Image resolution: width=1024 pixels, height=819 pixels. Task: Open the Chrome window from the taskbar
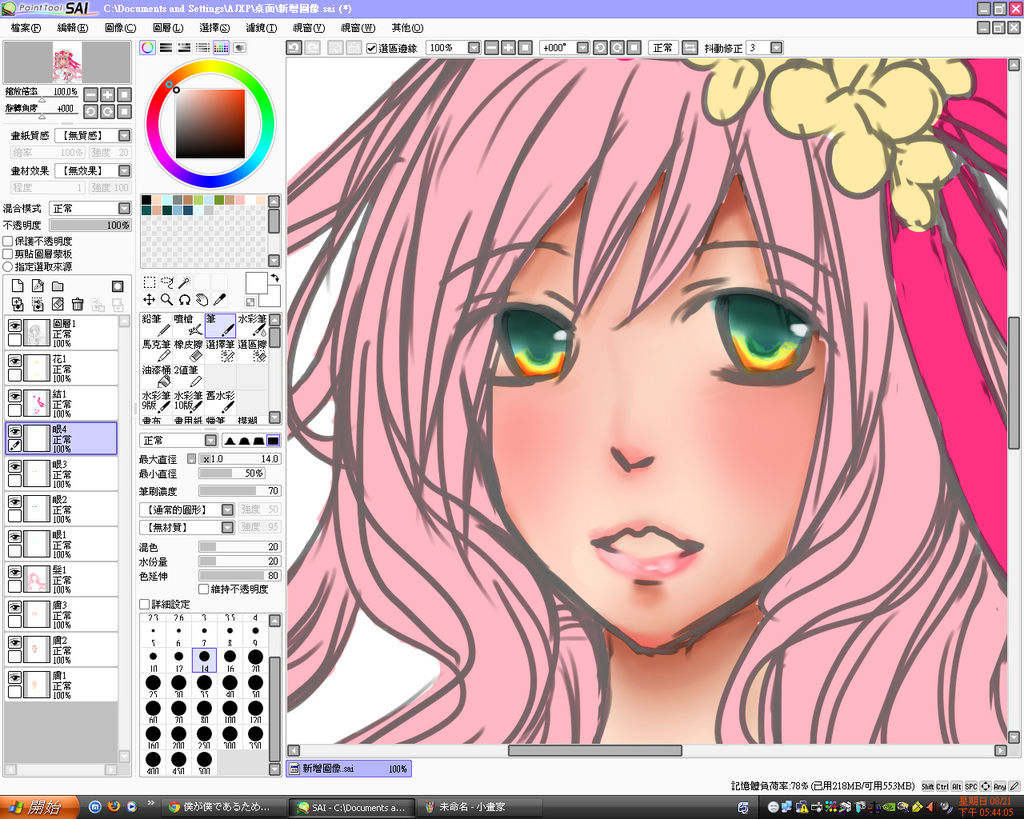coord(223,807)
